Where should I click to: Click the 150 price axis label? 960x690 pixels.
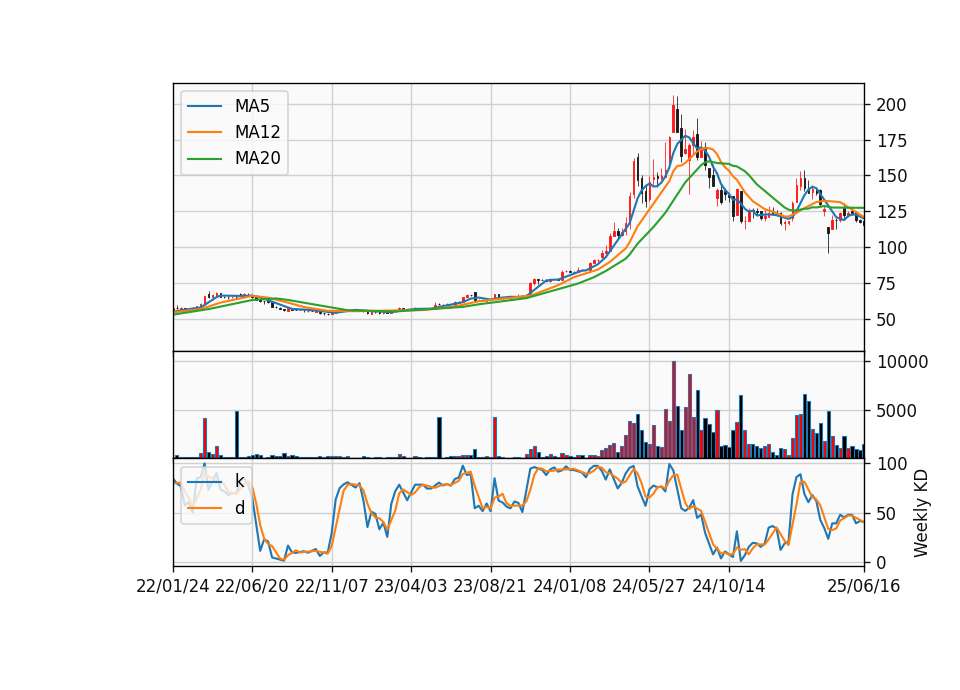891,176
